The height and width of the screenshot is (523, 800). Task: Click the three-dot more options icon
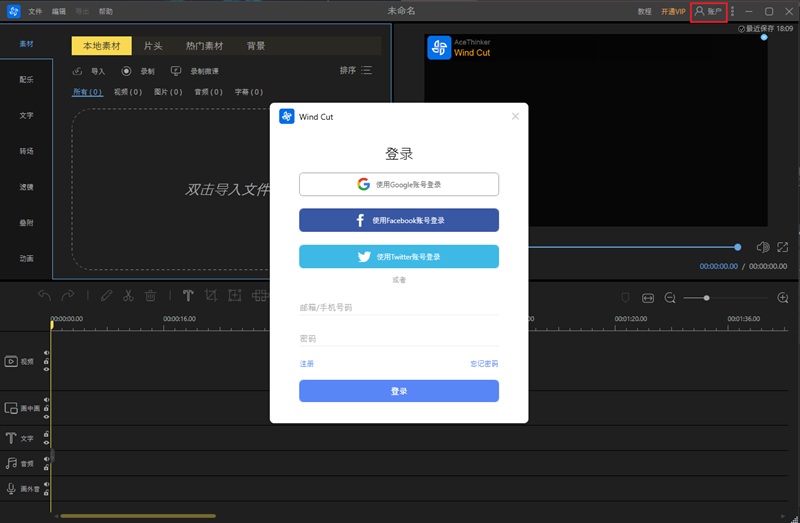pos(732,11)
